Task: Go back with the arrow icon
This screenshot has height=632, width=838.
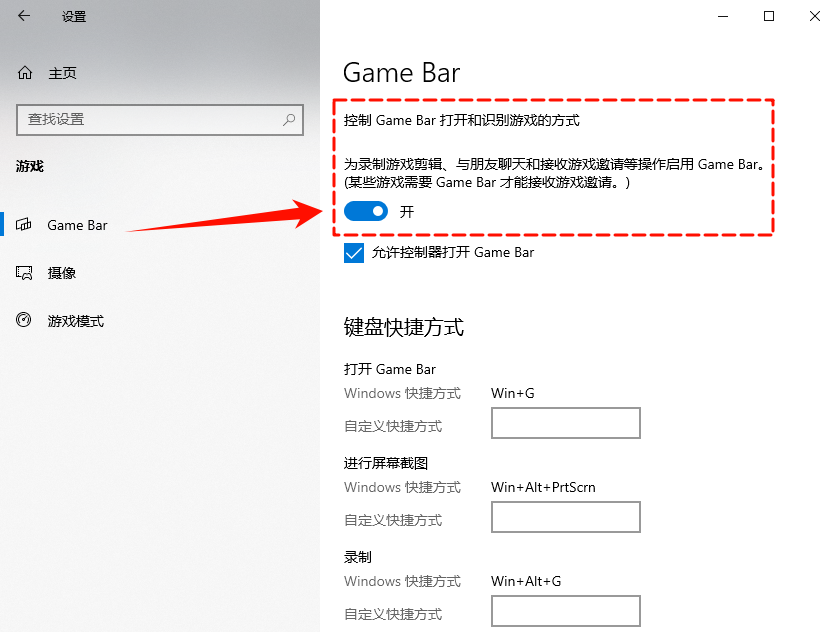Action: coord(24,16)
